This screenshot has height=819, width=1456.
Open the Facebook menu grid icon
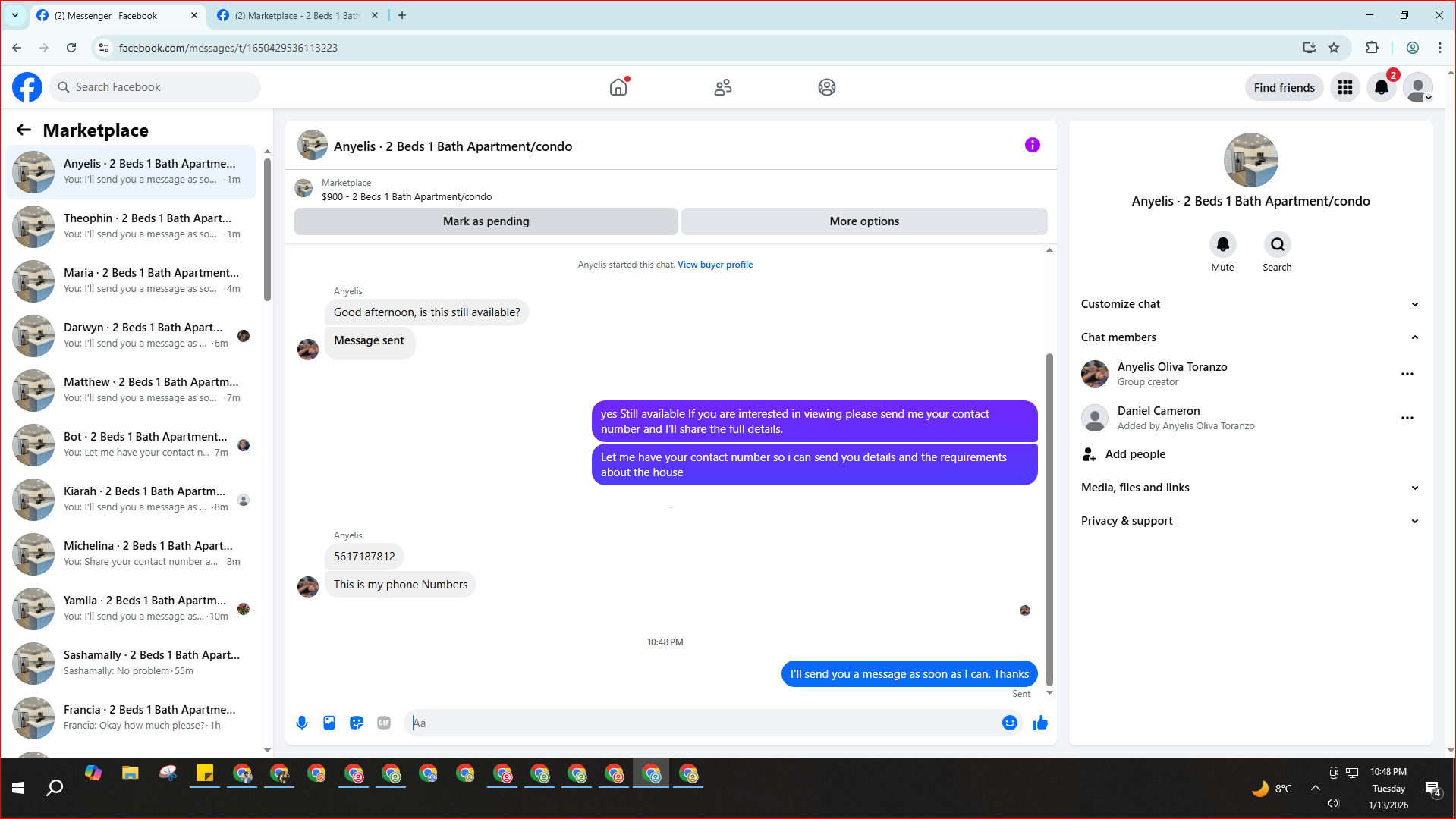tap(1345, 87)
